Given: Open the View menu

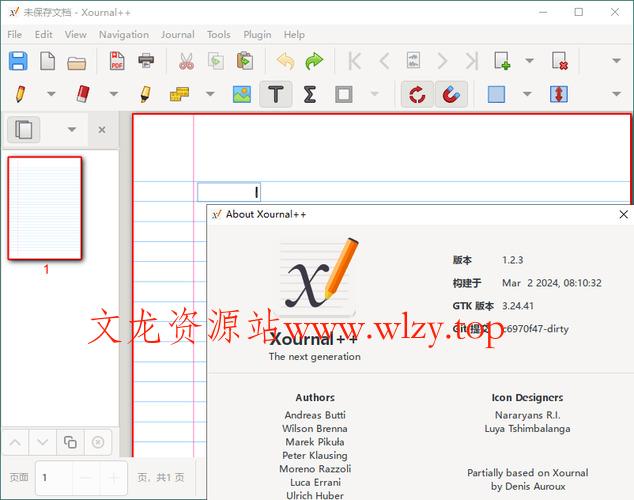Looking at the screenshot, I should tap(76, 35).
